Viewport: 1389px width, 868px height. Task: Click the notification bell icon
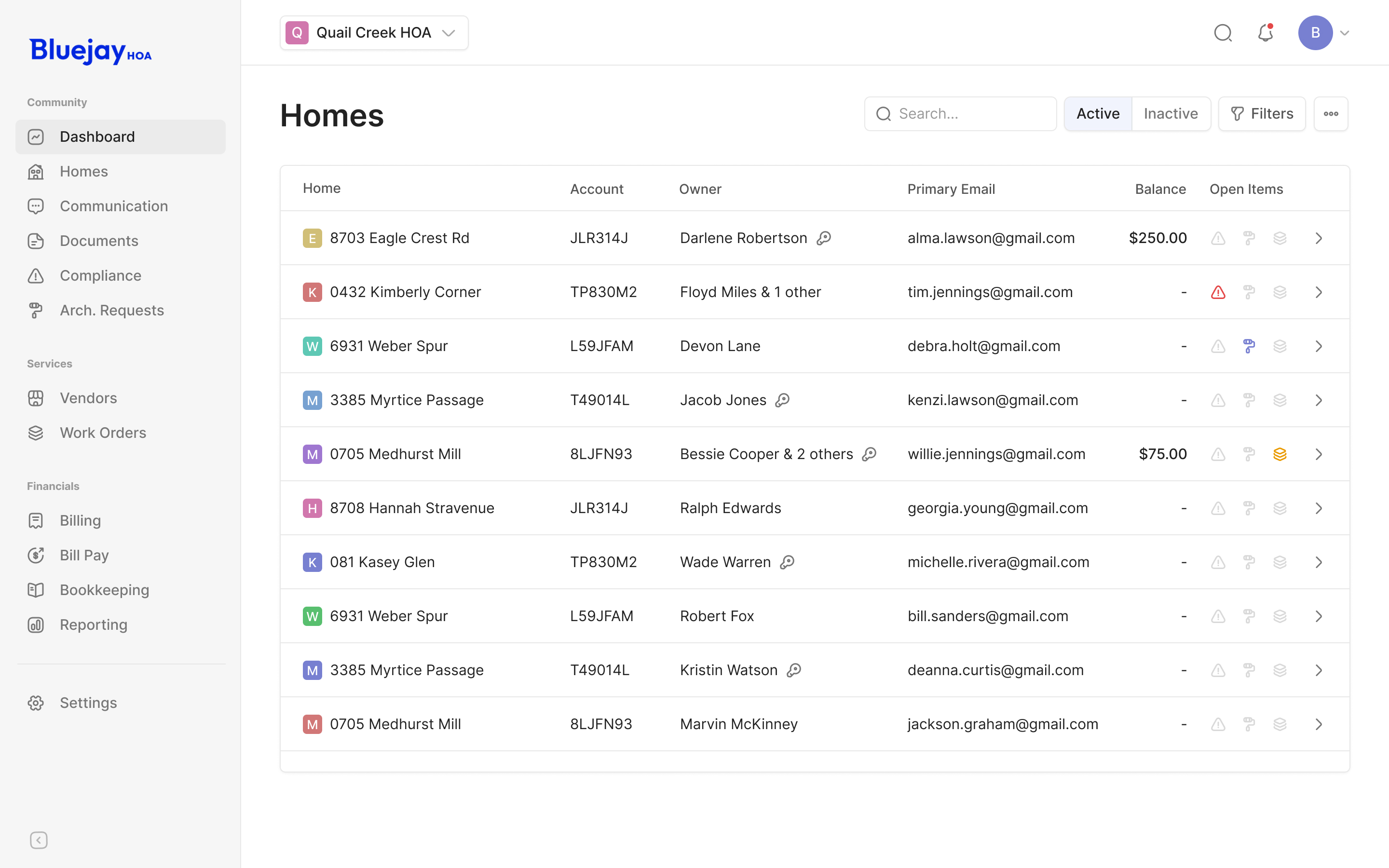(x=1265, y=33)
